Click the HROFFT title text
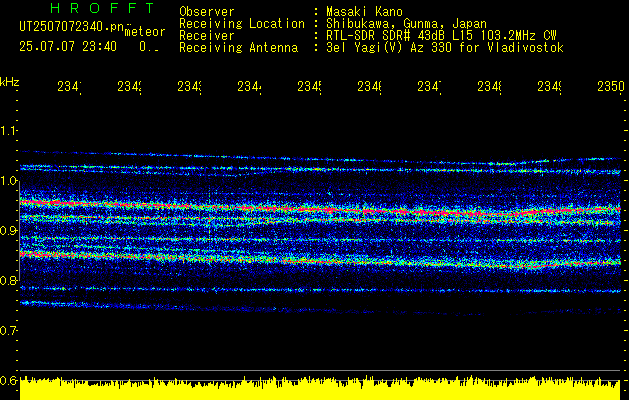 (103, 8)
